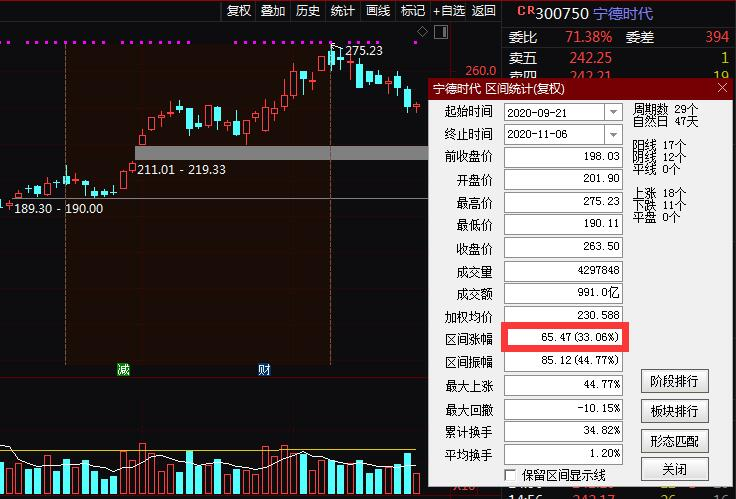Click the green 减 marker on chart
The height and width of the screenshot is (499, 736).
(x=123, y=369)
